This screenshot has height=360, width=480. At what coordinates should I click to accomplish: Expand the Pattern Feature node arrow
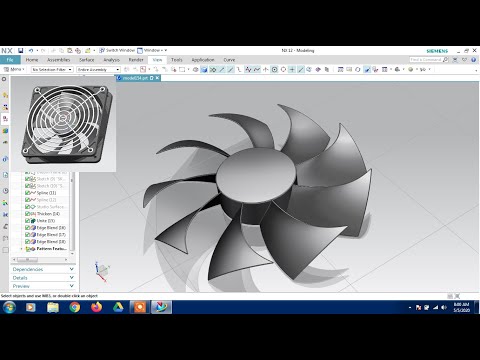[22, 249]
